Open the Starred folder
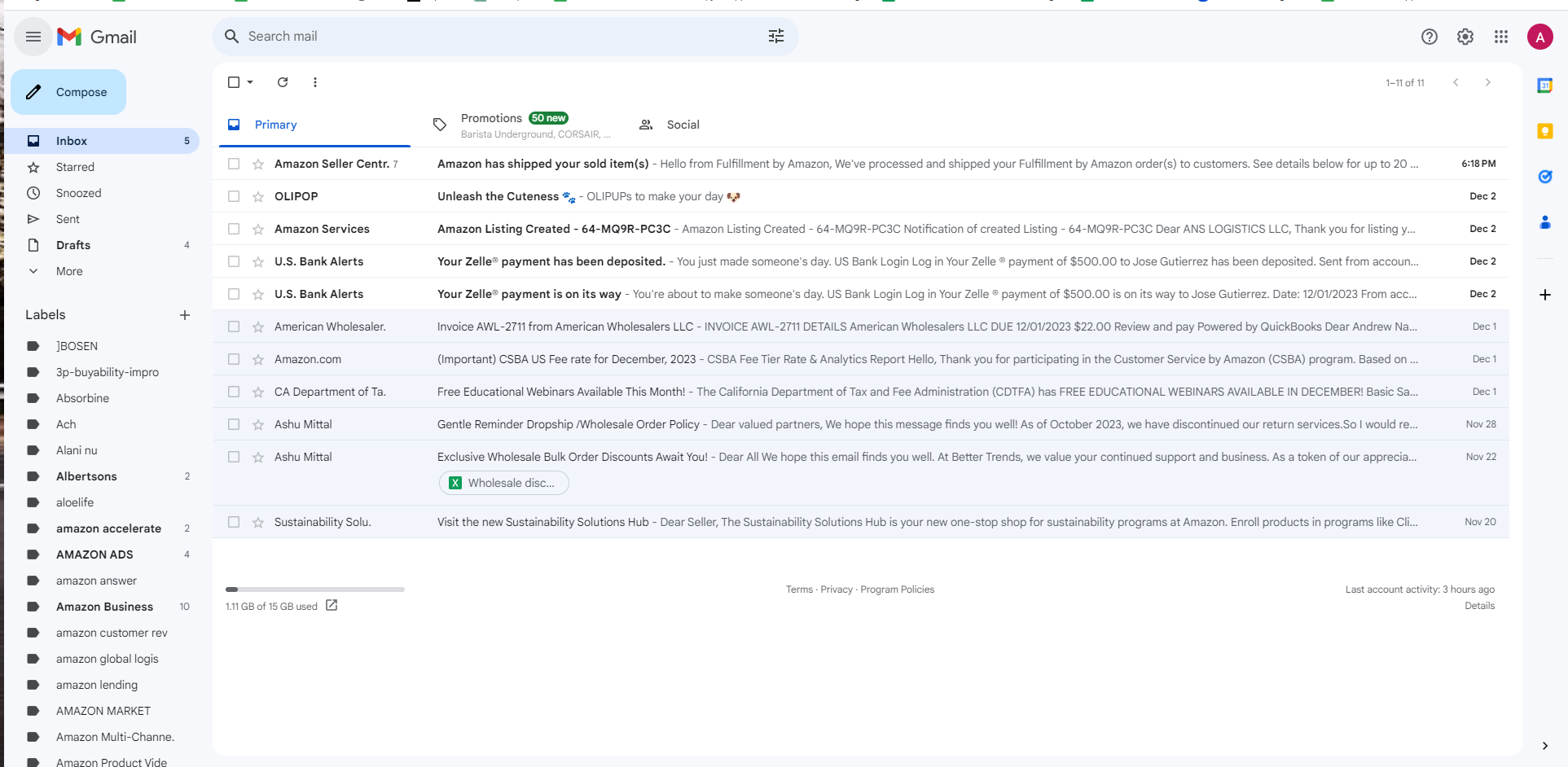Screen dimensions: 1568x767 pyautogui.click(x=102, y=167)
